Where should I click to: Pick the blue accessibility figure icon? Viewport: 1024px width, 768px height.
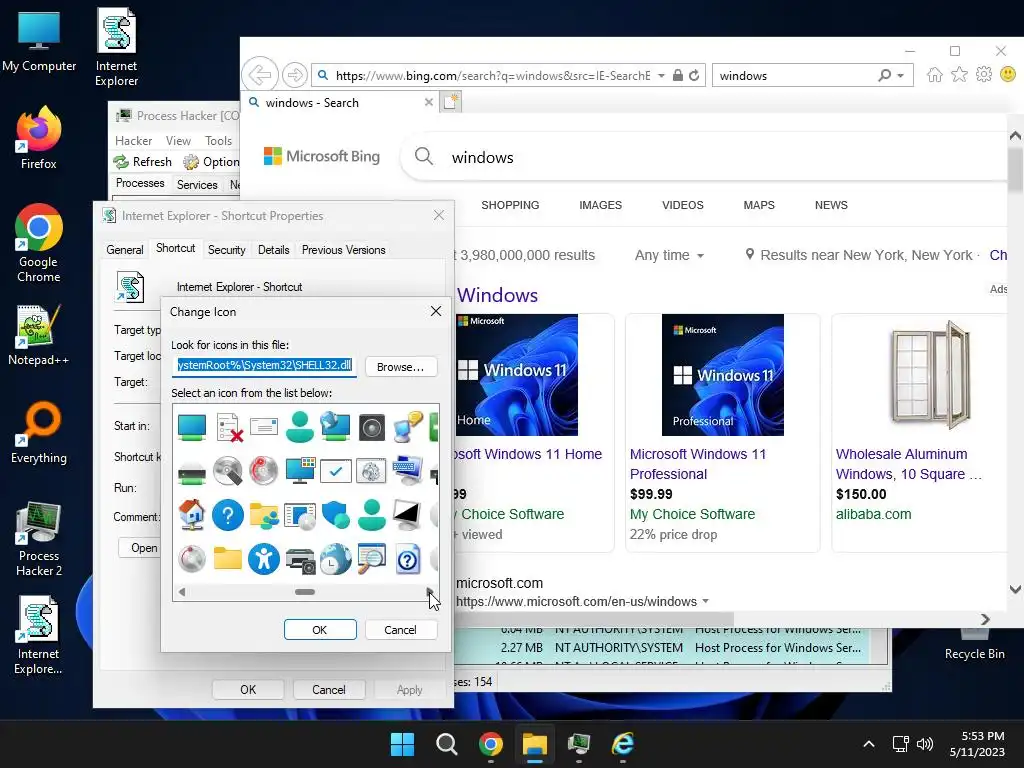[264, 559]
